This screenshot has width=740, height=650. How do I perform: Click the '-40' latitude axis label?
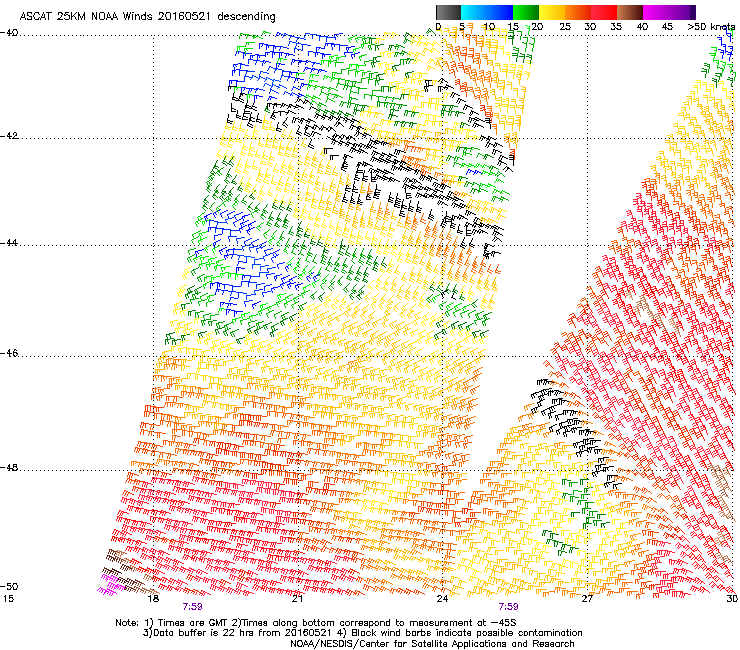pos(9,33)
